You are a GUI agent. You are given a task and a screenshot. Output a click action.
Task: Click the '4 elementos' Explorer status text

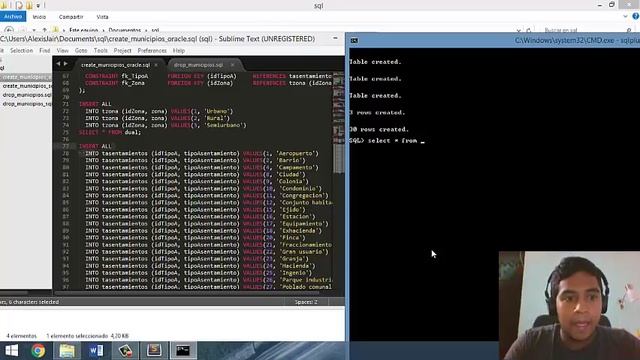tap(21, 336)
